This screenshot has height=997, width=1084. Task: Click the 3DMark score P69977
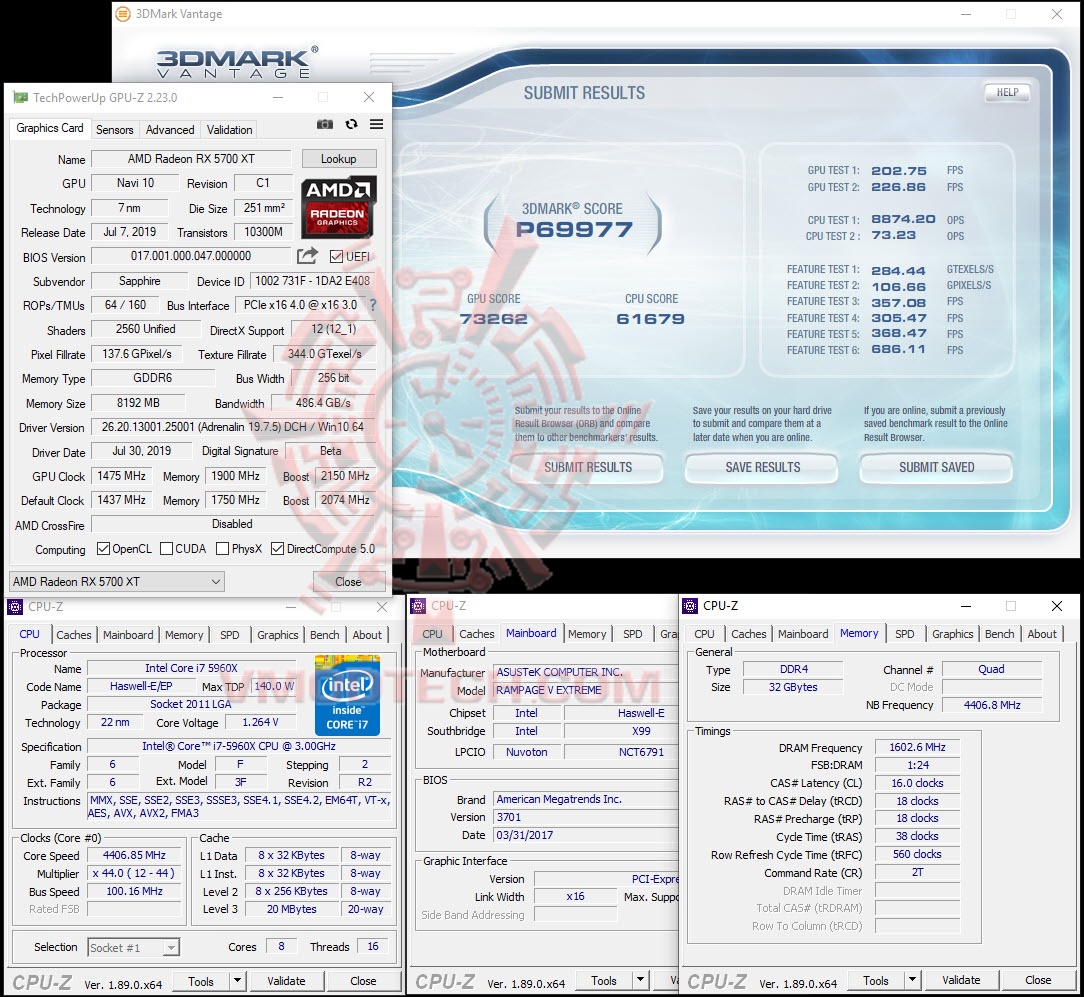574,230
